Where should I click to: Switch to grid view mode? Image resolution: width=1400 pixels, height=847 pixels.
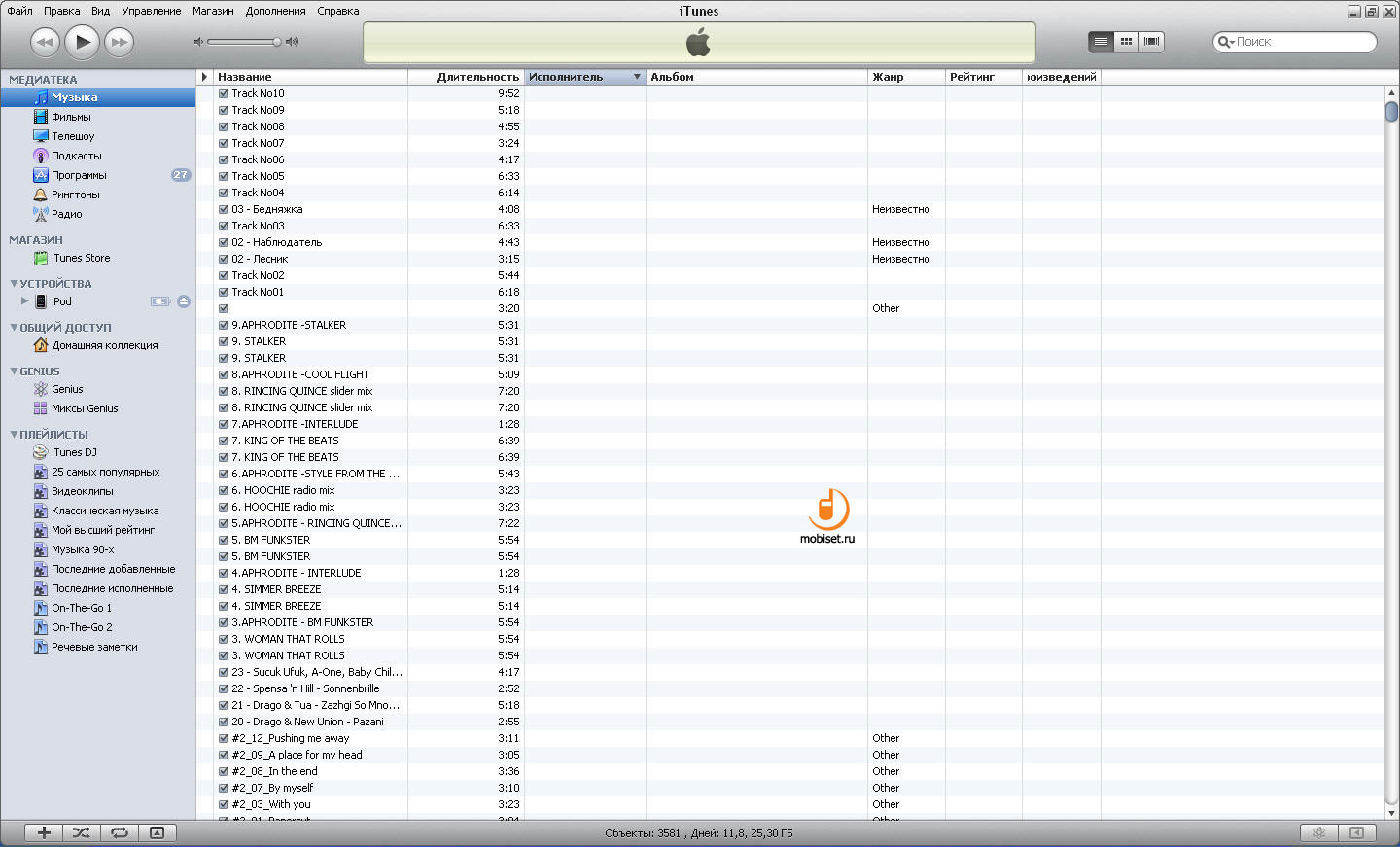coord(1126,42)
